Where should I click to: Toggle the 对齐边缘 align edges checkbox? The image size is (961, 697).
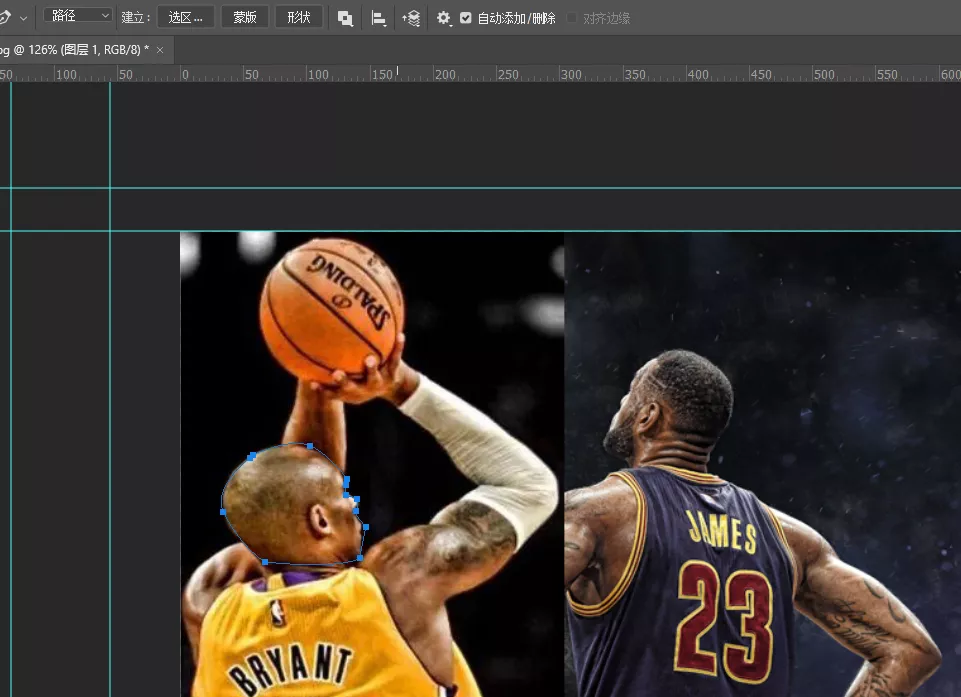pyautogui.click(x=572, y=18)
